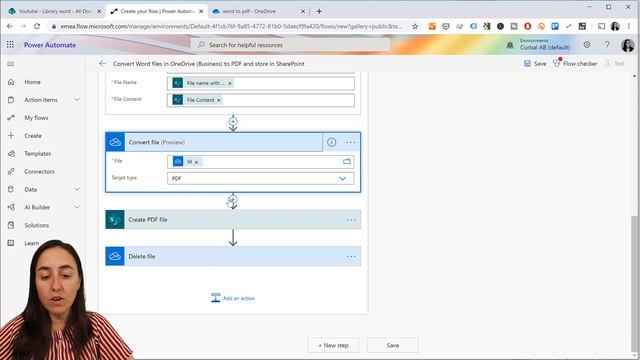640x360 pixels.
Task: Open settings gear in header
Action: pos(587,45)
